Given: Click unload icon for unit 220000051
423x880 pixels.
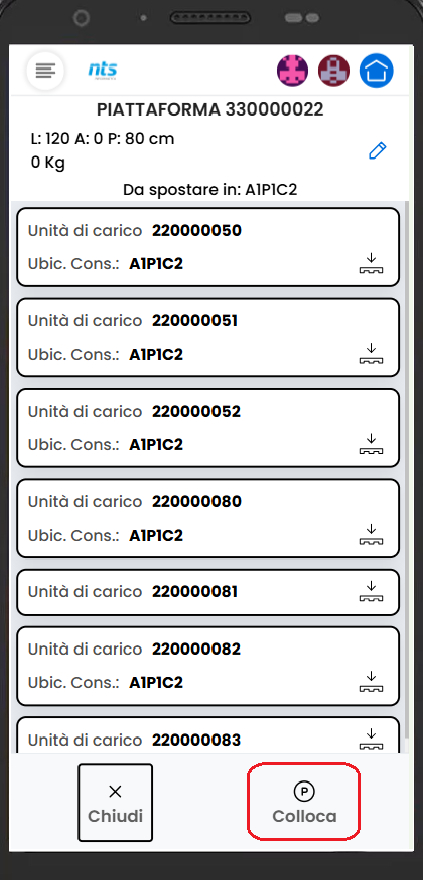Looking at the screenshot, I should 371,353.
